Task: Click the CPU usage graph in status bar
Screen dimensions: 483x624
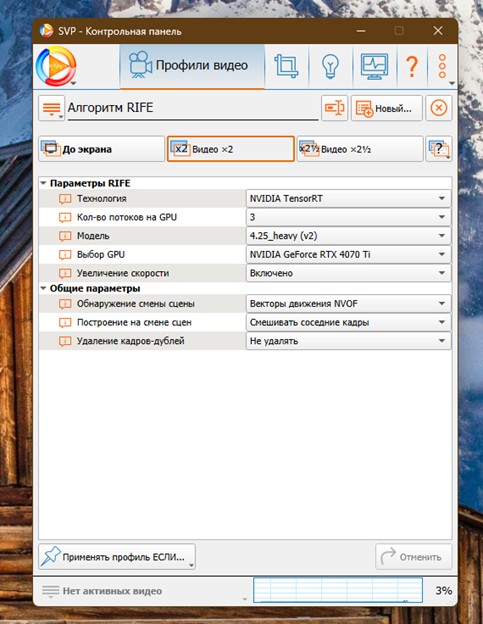Action: (338, 590)
